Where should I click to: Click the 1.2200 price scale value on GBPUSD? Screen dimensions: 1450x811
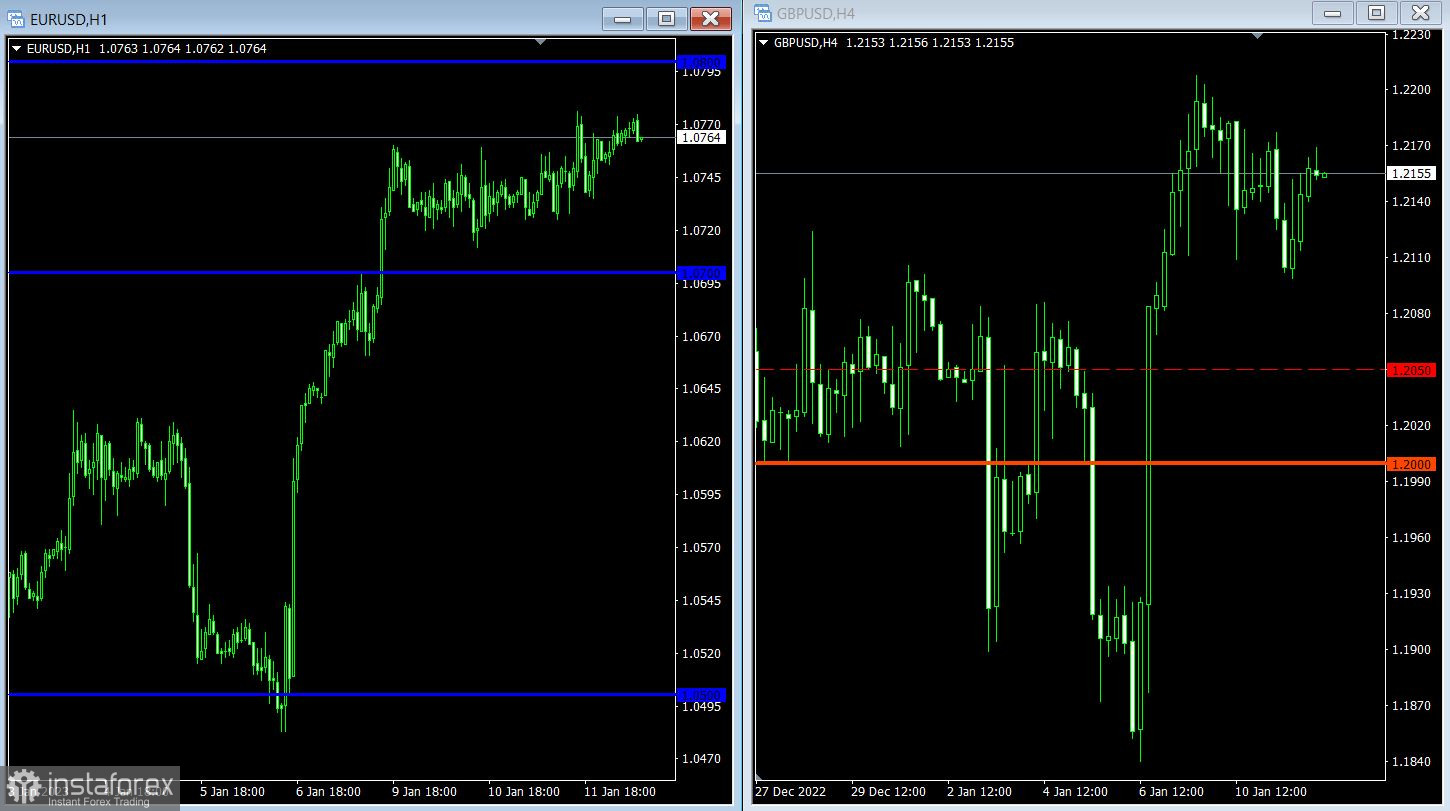[x=1411, y=89]
